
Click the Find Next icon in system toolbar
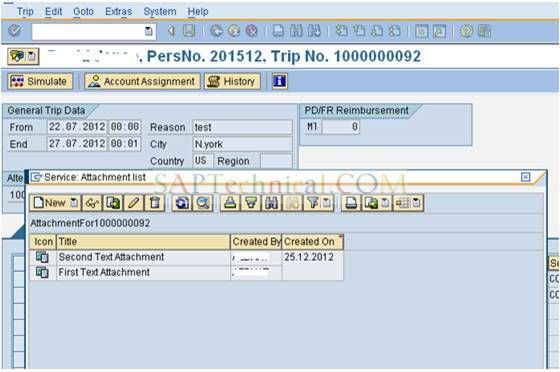(x=314, y=31)
